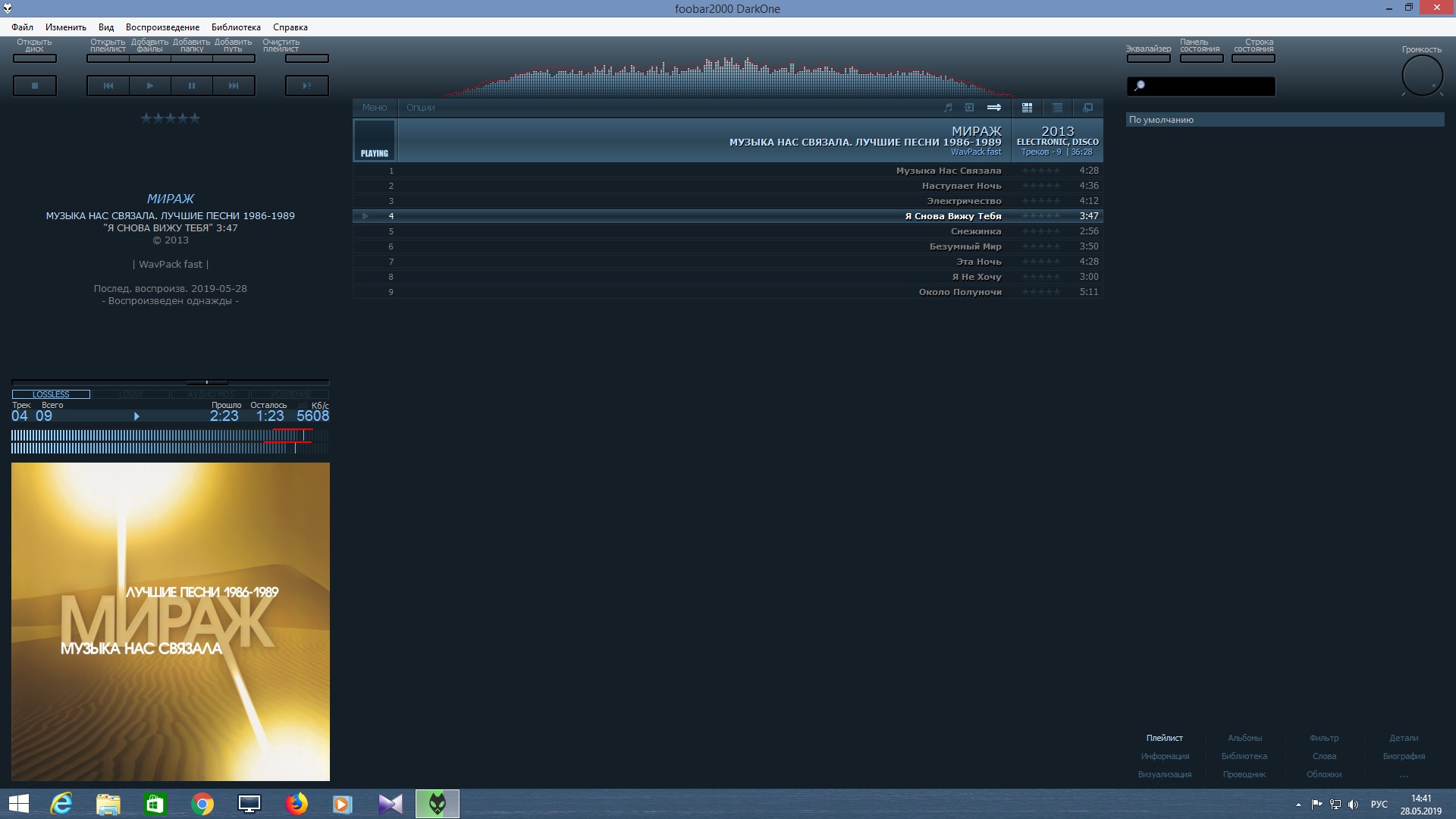1456x819 pixels.
Task: Switch to grouped album grid view
Action: point(1027,108)
